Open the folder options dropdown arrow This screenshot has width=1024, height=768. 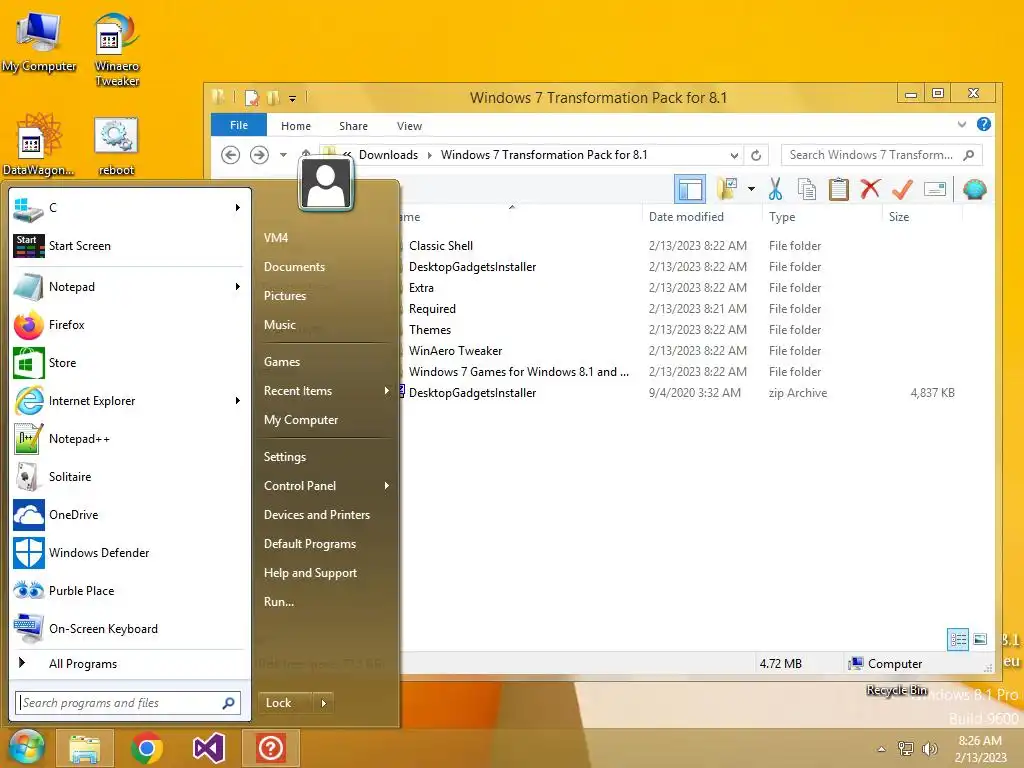click(x=751, y=189)
